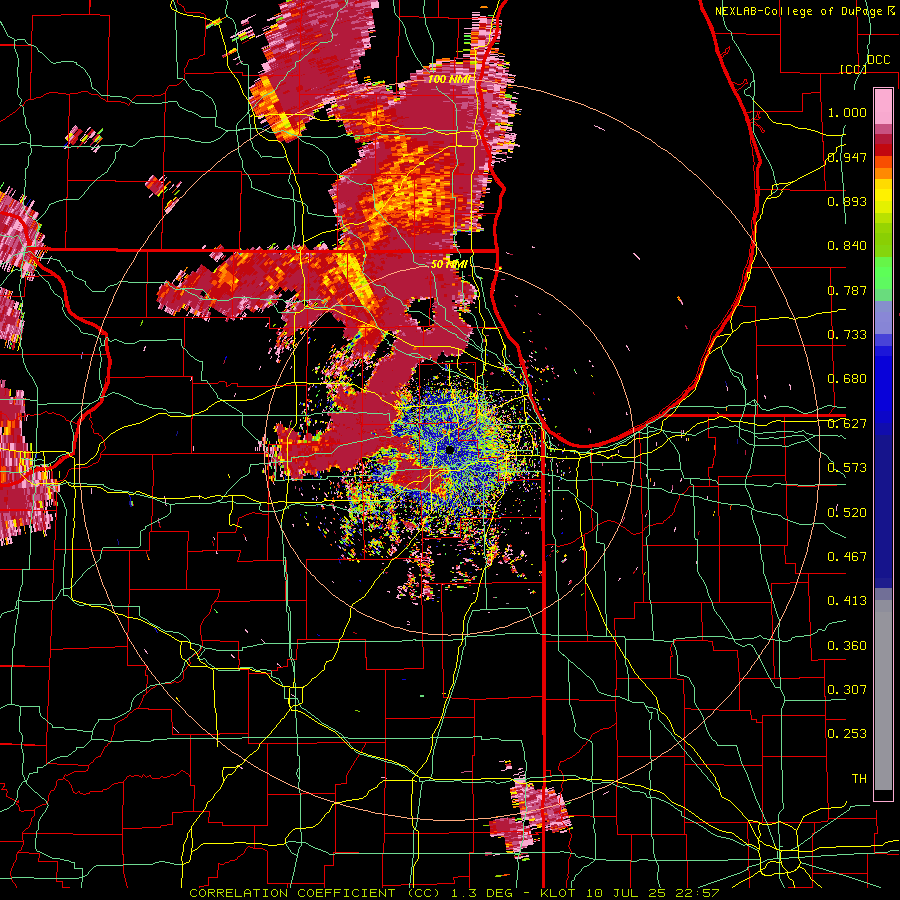Click the 1.000 color scale value
Screen dimensions: 900x900
click(847, 112)
